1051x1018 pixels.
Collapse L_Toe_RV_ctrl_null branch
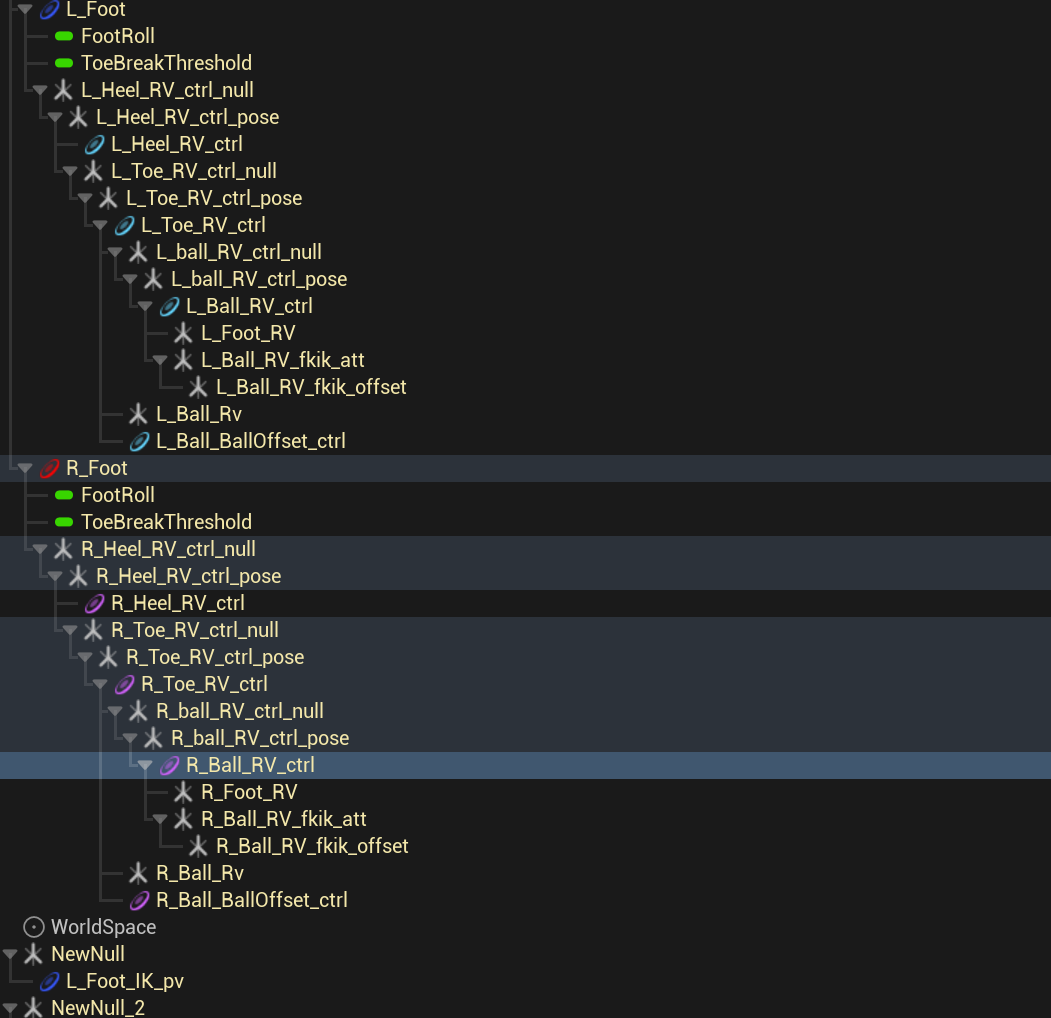click(x=70, y=171)
